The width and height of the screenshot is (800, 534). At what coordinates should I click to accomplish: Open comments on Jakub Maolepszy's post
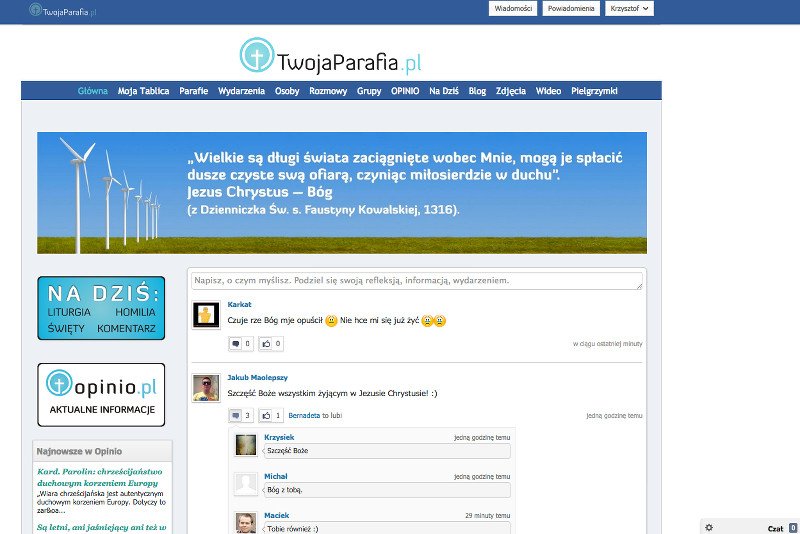pyautogui.click(x=241, y=416)
